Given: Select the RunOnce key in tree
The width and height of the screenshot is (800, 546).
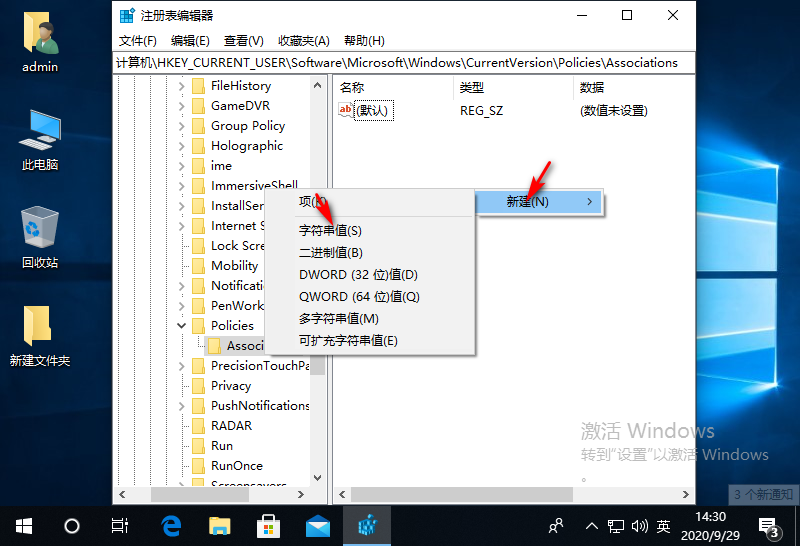Looking at the screenshot, I should pos(237,466).
